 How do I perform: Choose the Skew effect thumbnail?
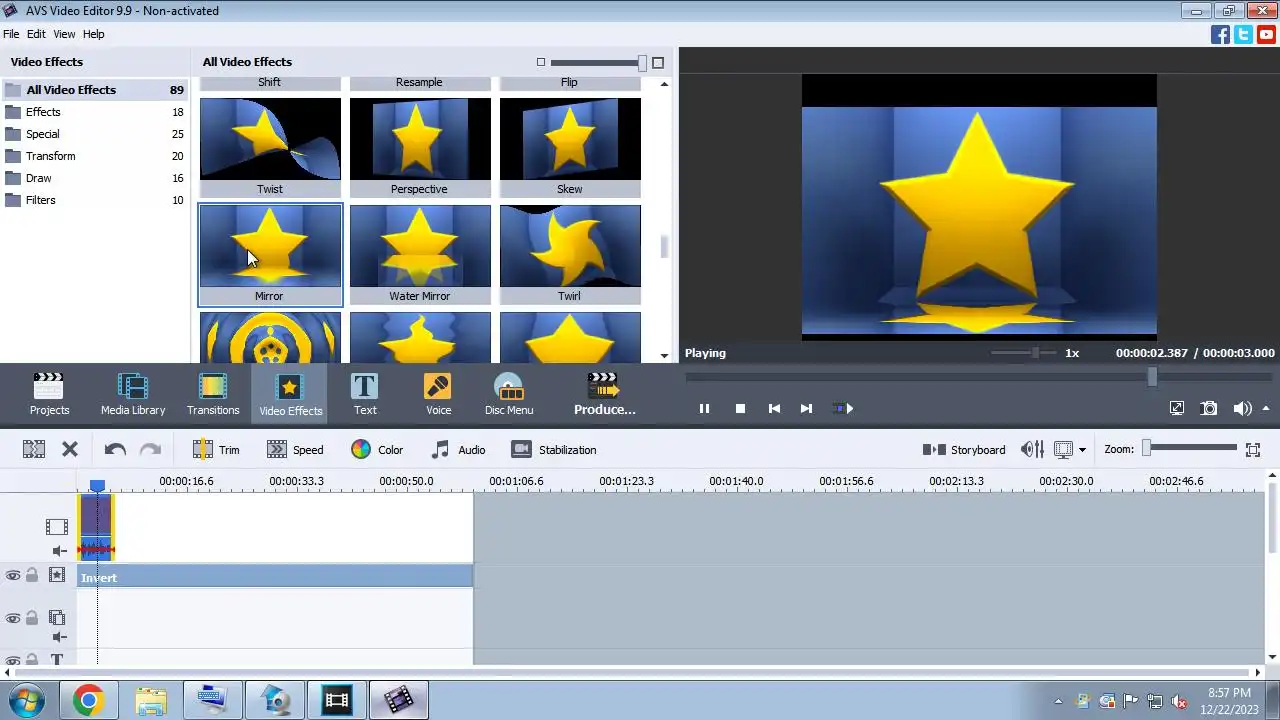click(x=570, y=147)
